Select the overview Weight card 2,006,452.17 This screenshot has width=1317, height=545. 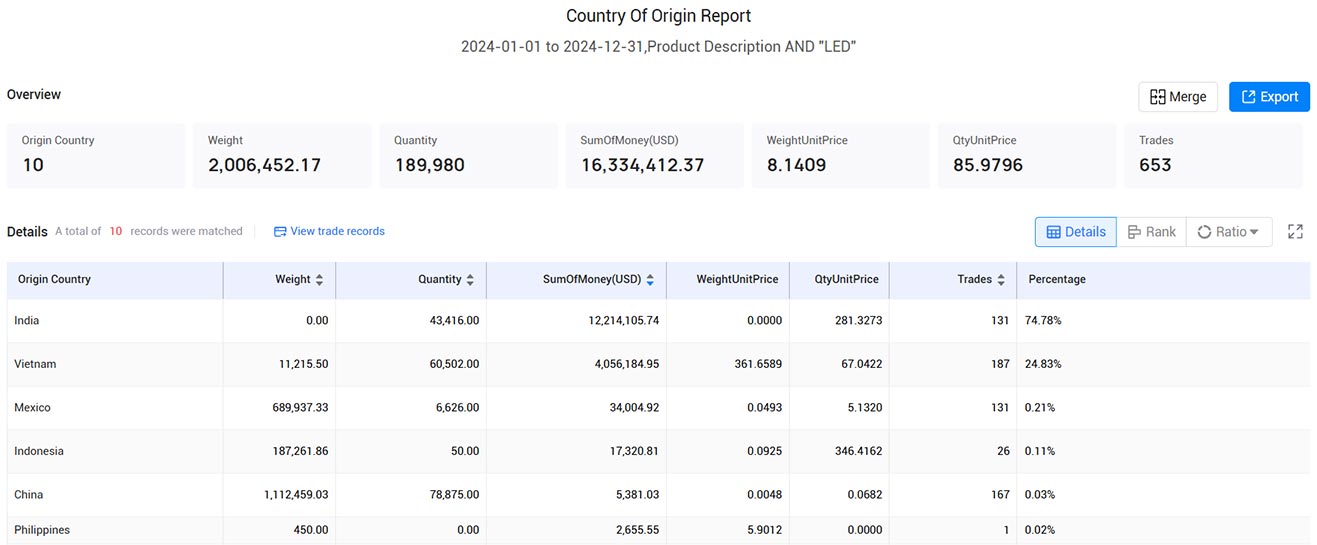[x=282, y=155]
